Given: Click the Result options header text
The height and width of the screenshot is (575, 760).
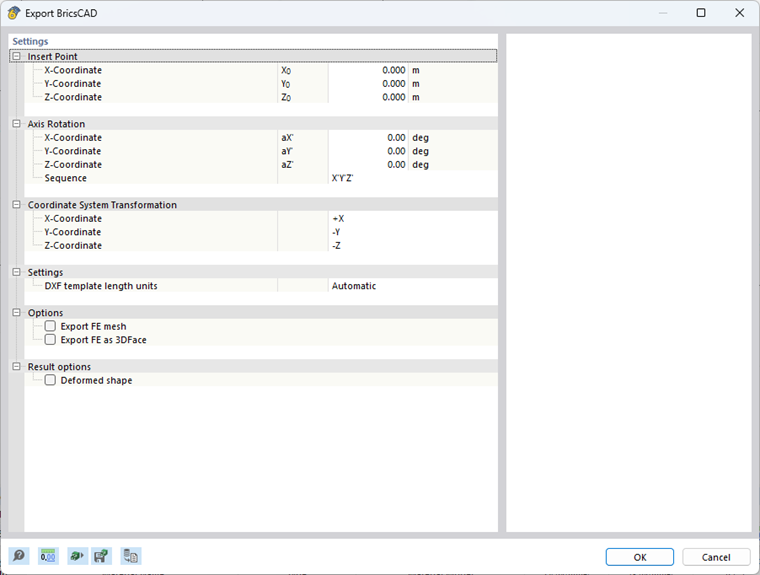Looking at the screenshot, I should tap(59, 367).
